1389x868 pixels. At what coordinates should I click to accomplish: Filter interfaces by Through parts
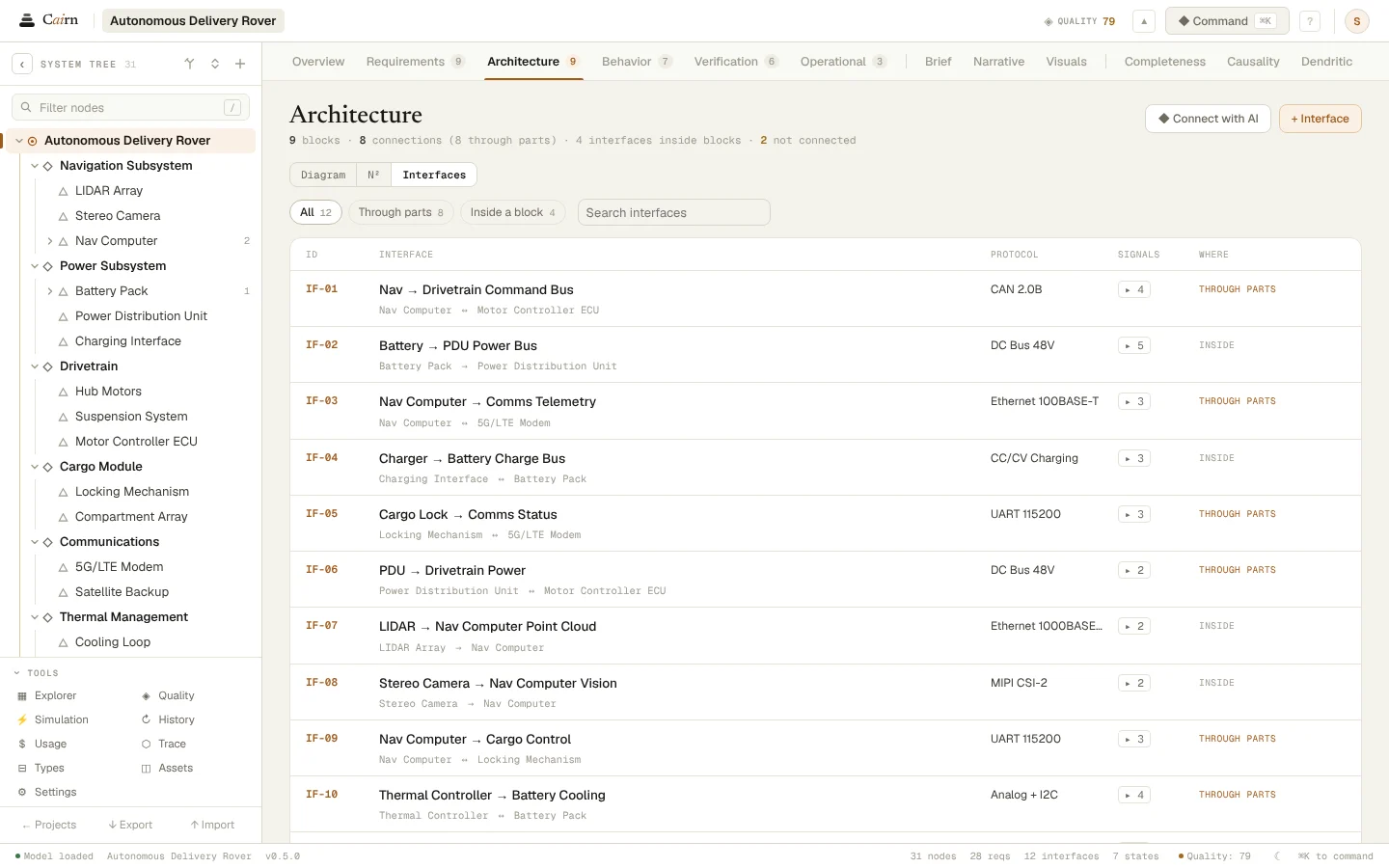click(x=400, y=212)
